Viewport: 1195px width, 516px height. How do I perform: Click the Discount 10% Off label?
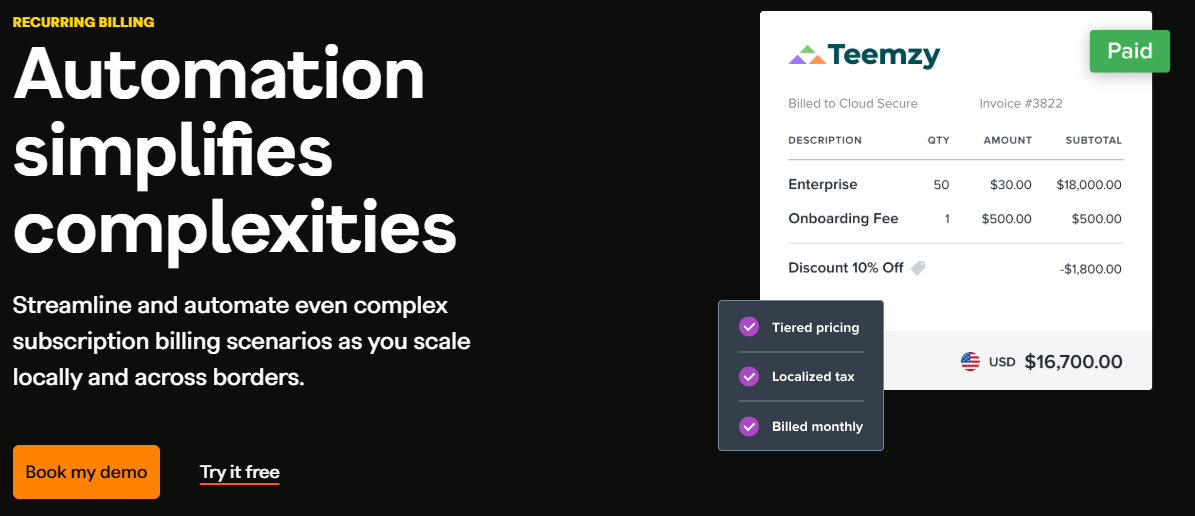tap(846, 268)
